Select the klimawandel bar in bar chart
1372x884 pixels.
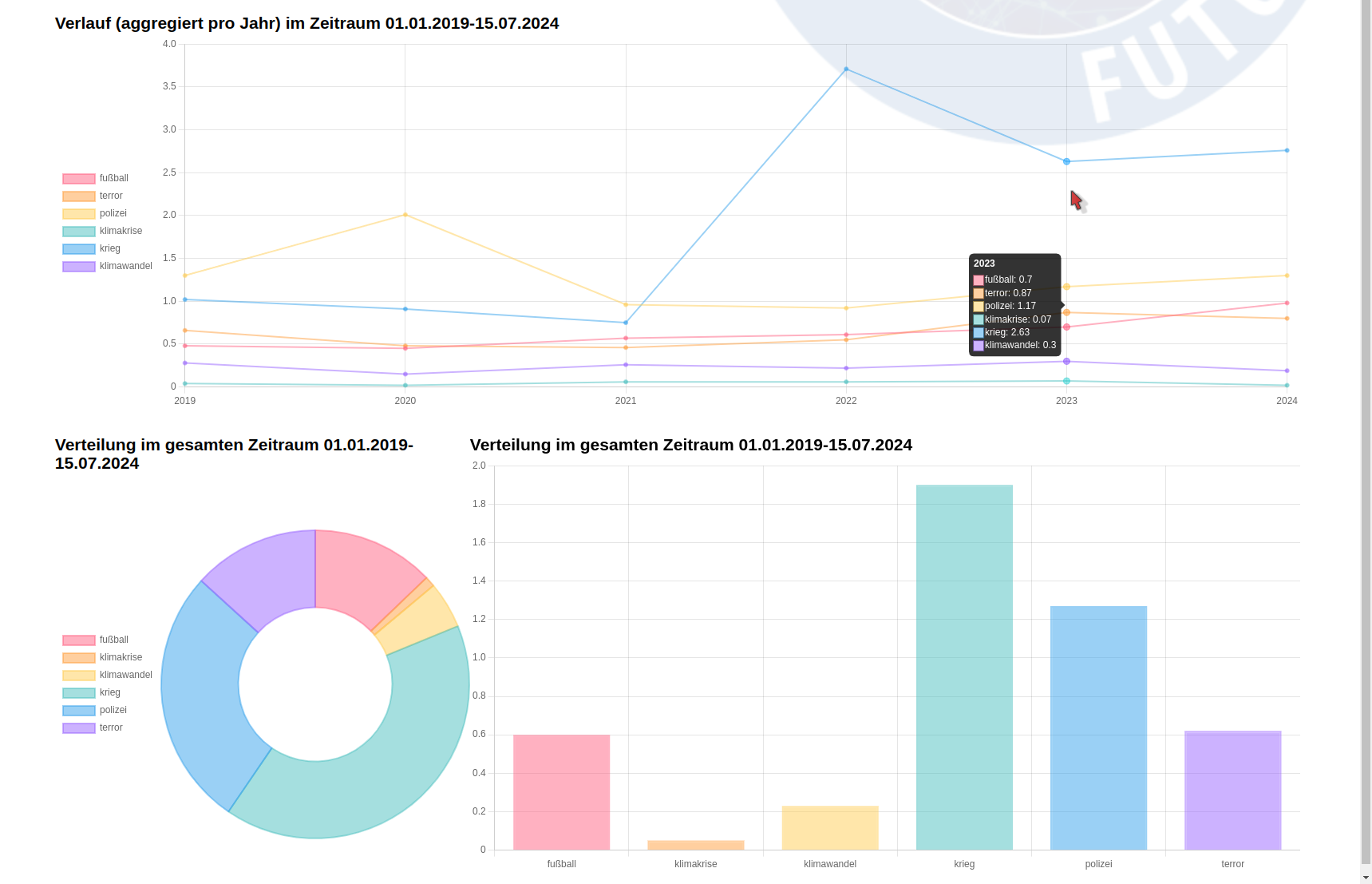pos(830,827)
